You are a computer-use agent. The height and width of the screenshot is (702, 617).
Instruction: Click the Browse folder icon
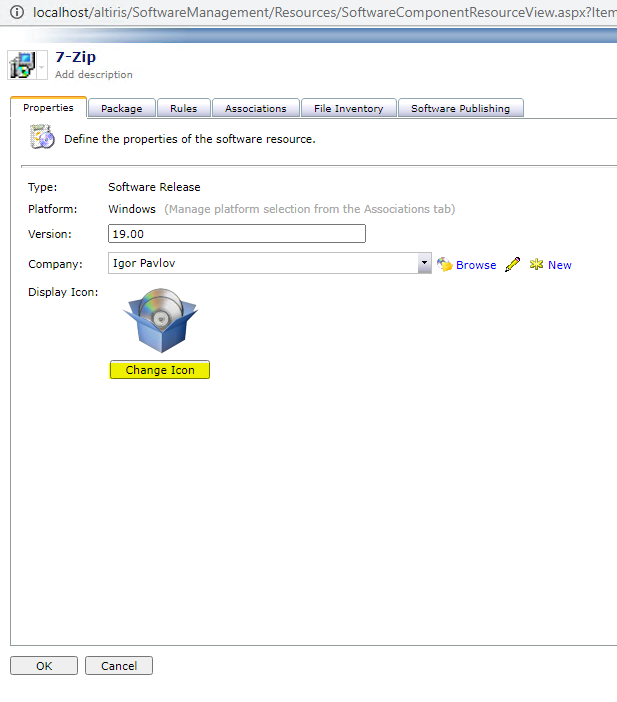445,265
